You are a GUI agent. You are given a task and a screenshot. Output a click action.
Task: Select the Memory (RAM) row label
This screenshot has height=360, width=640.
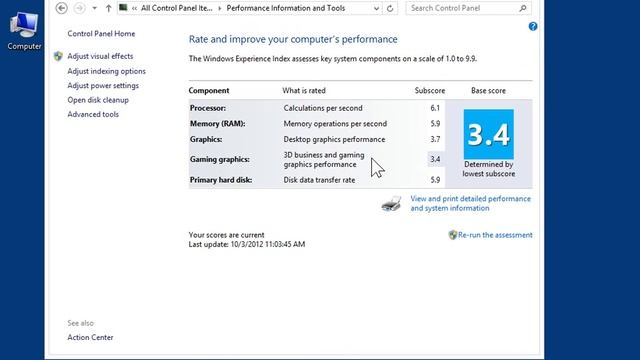[218, 124]
